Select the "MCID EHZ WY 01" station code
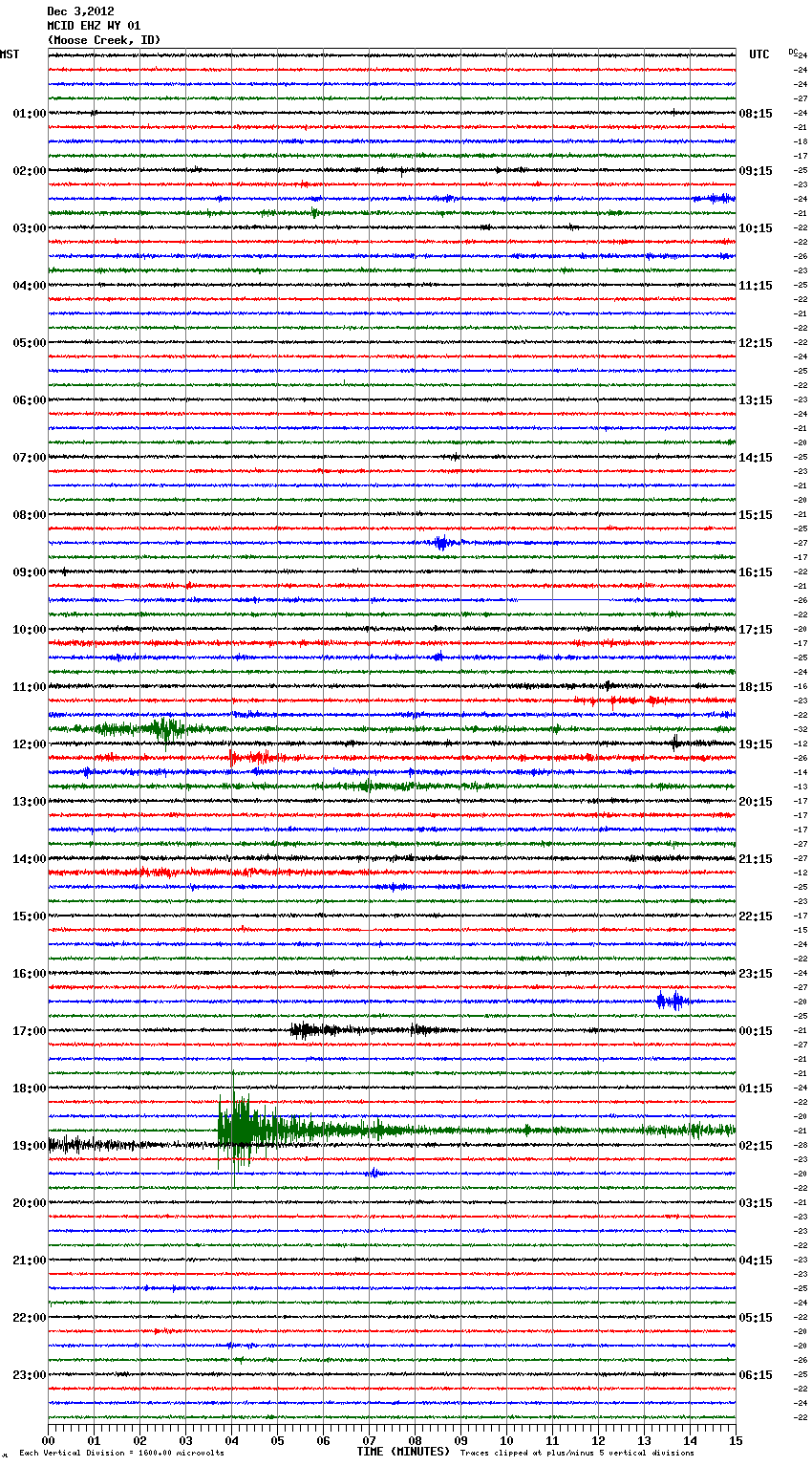This screenshot has height=1466, width=812. tap(94, 26)
